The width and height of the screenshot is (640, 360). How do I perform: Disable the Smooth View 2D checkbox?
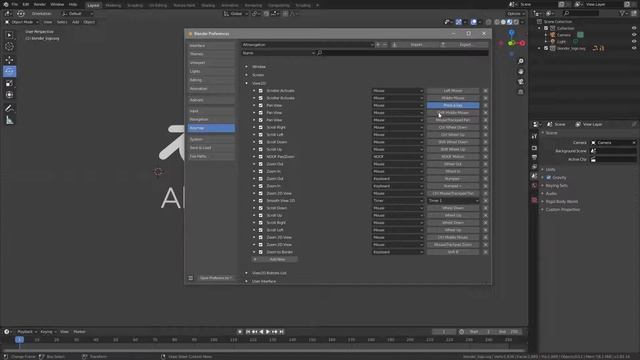click(x=261, y=201)
